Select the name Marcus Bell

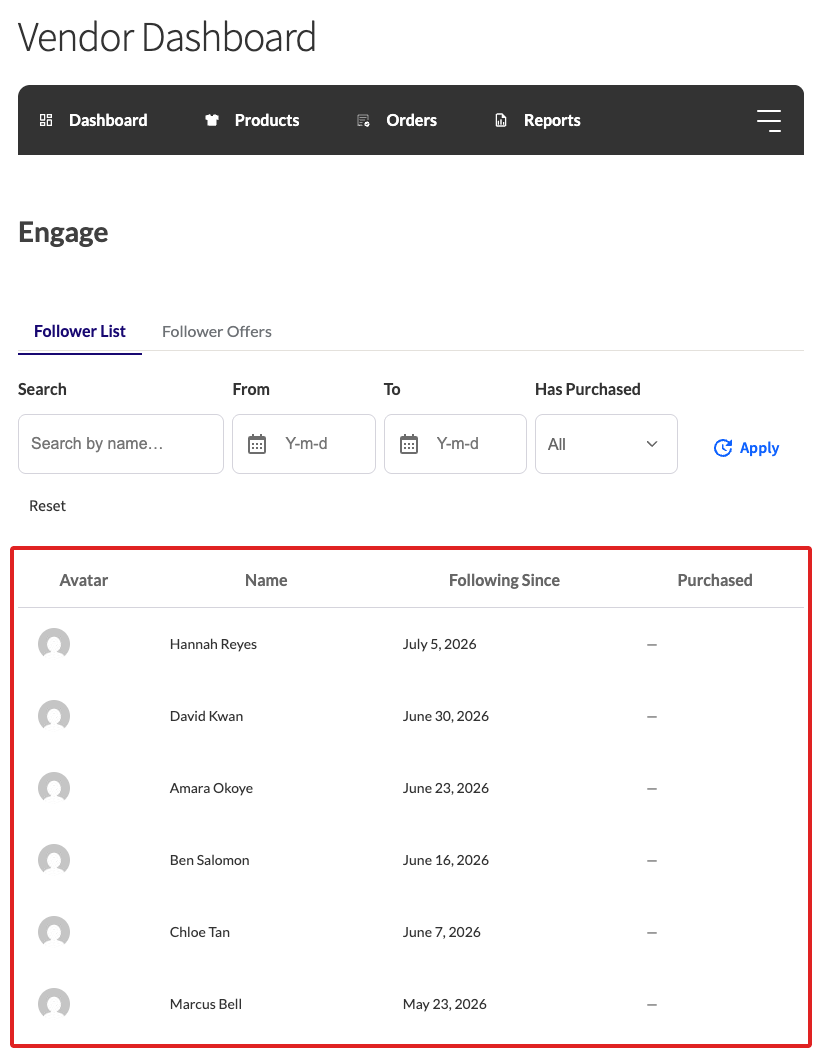click(x=206, y=1004)
